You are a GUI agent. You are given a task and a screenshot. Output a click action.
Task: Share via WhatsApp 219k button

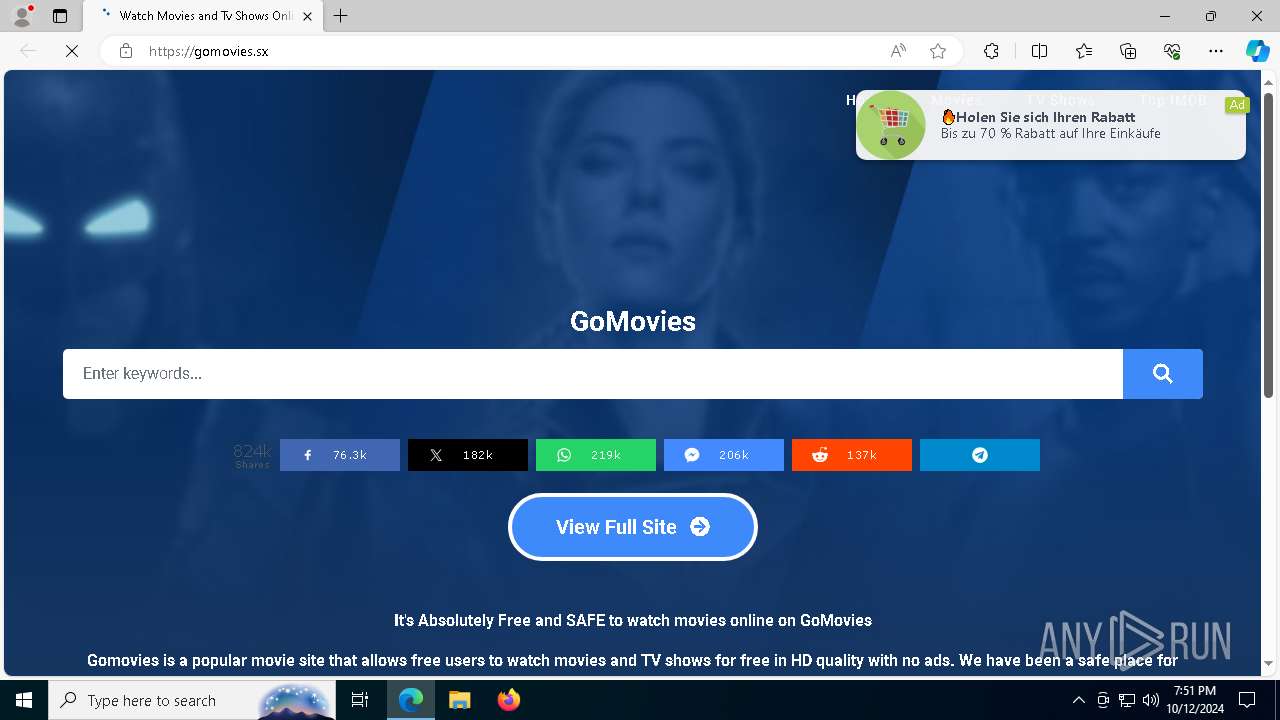596,455
